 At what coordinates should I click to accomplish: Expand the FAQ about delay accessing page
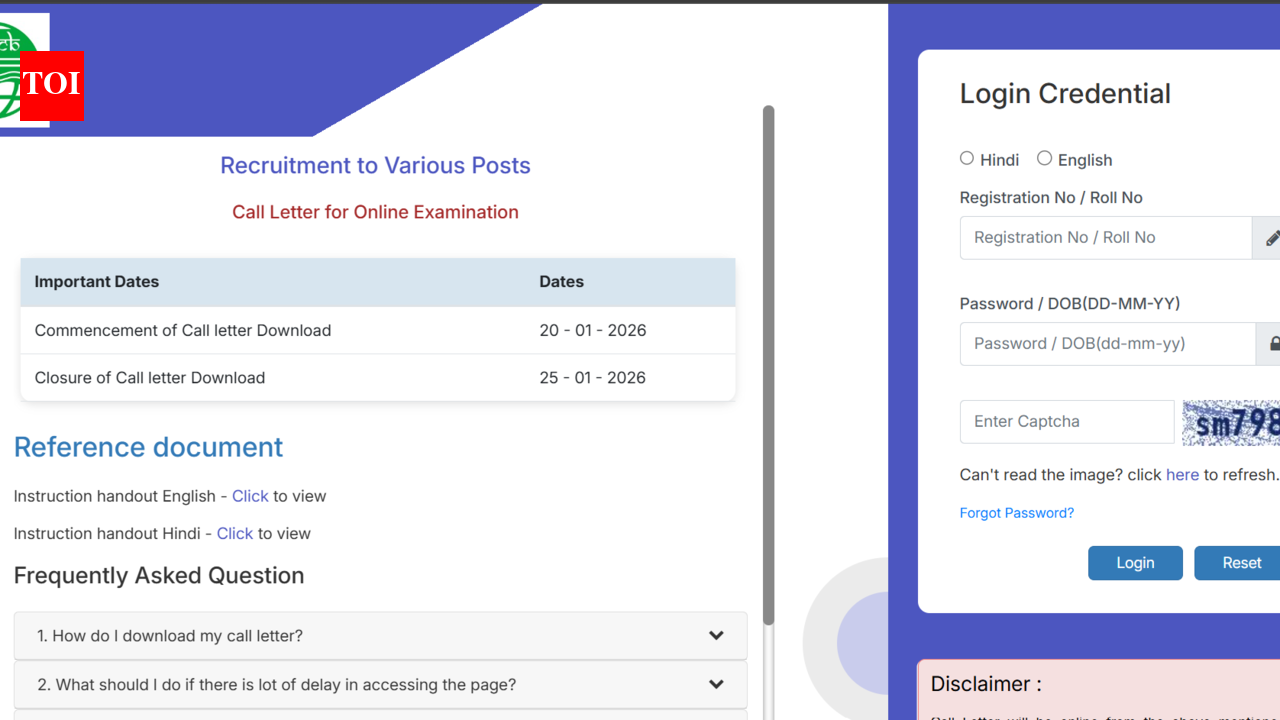click(x=276, y=685)
